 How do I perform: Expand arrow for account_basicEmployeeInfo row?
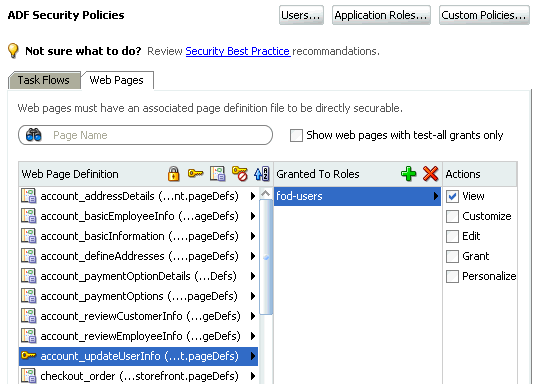point(253,216)
